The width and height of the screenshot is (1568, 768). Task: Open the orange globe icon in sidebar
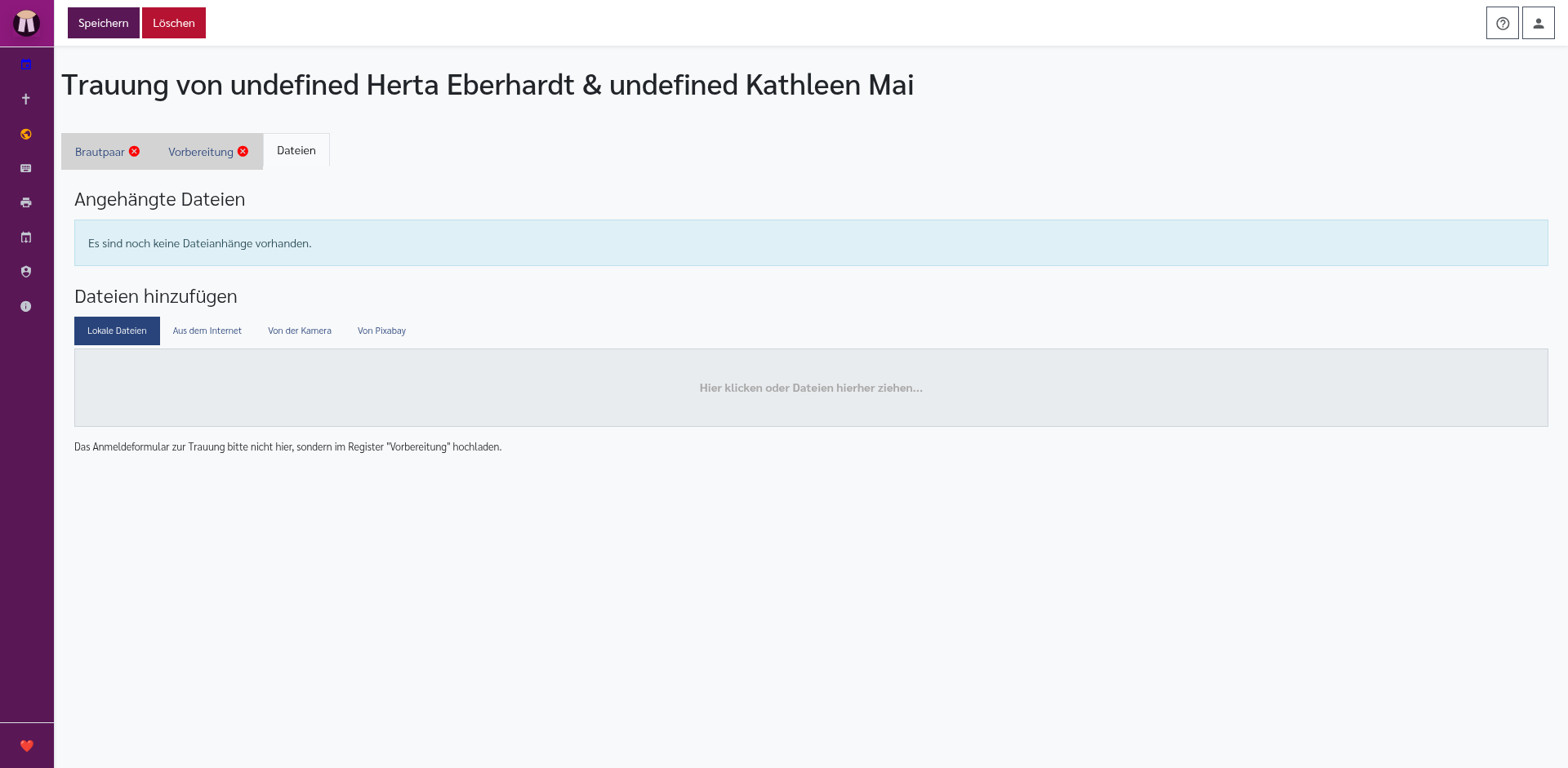(x=26, y=134)
